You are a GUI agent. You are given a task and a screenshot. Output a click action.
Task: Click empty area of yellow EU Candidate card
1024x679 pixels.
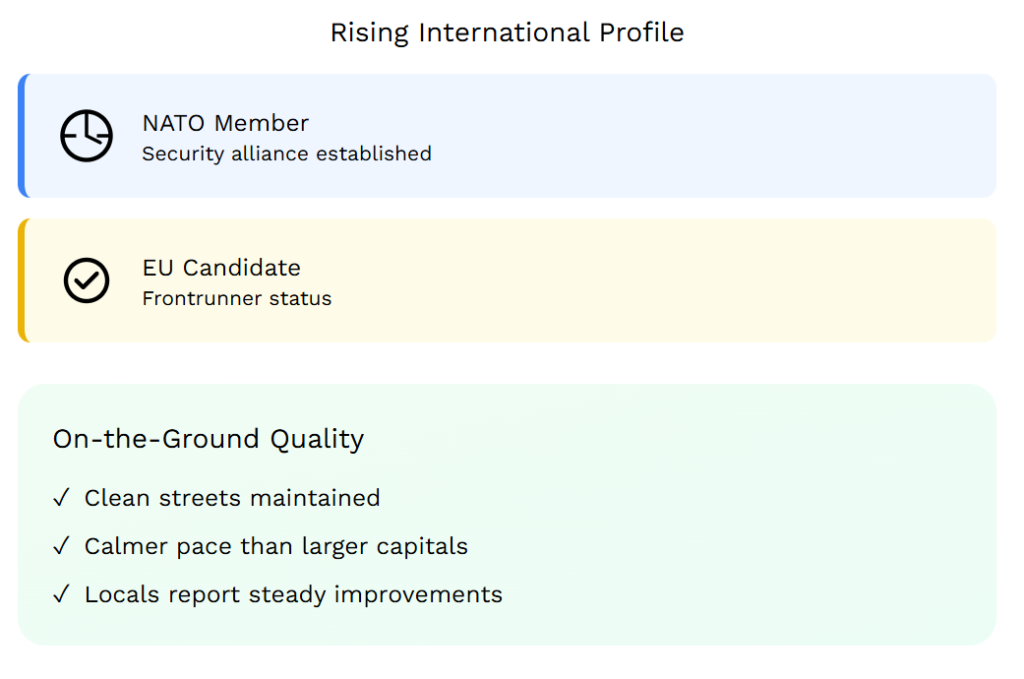(700, 281)
